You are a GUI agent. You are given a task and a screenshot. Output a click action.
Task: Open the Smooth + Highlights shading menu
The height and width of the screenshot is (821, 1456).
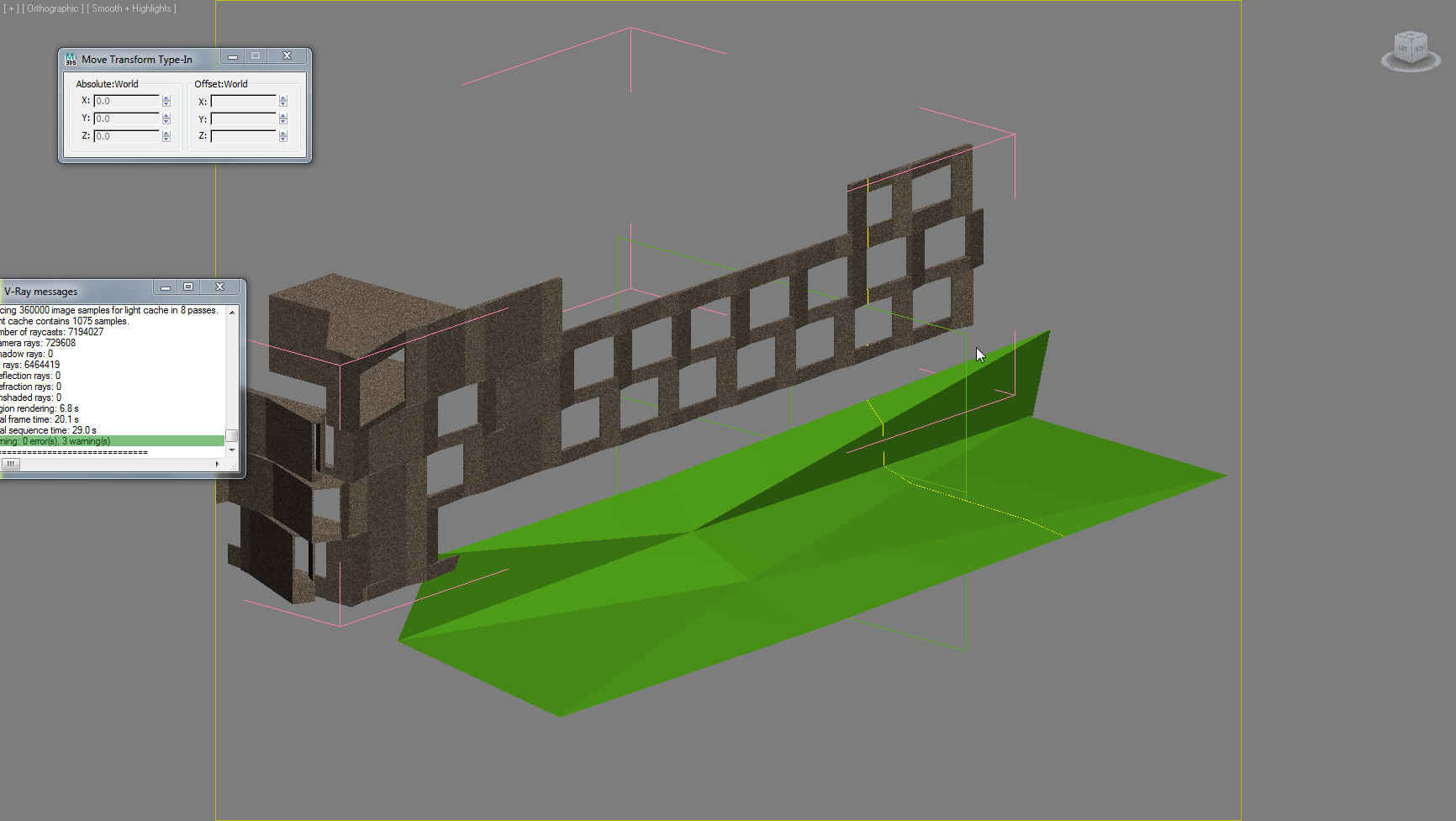point(131,8)
